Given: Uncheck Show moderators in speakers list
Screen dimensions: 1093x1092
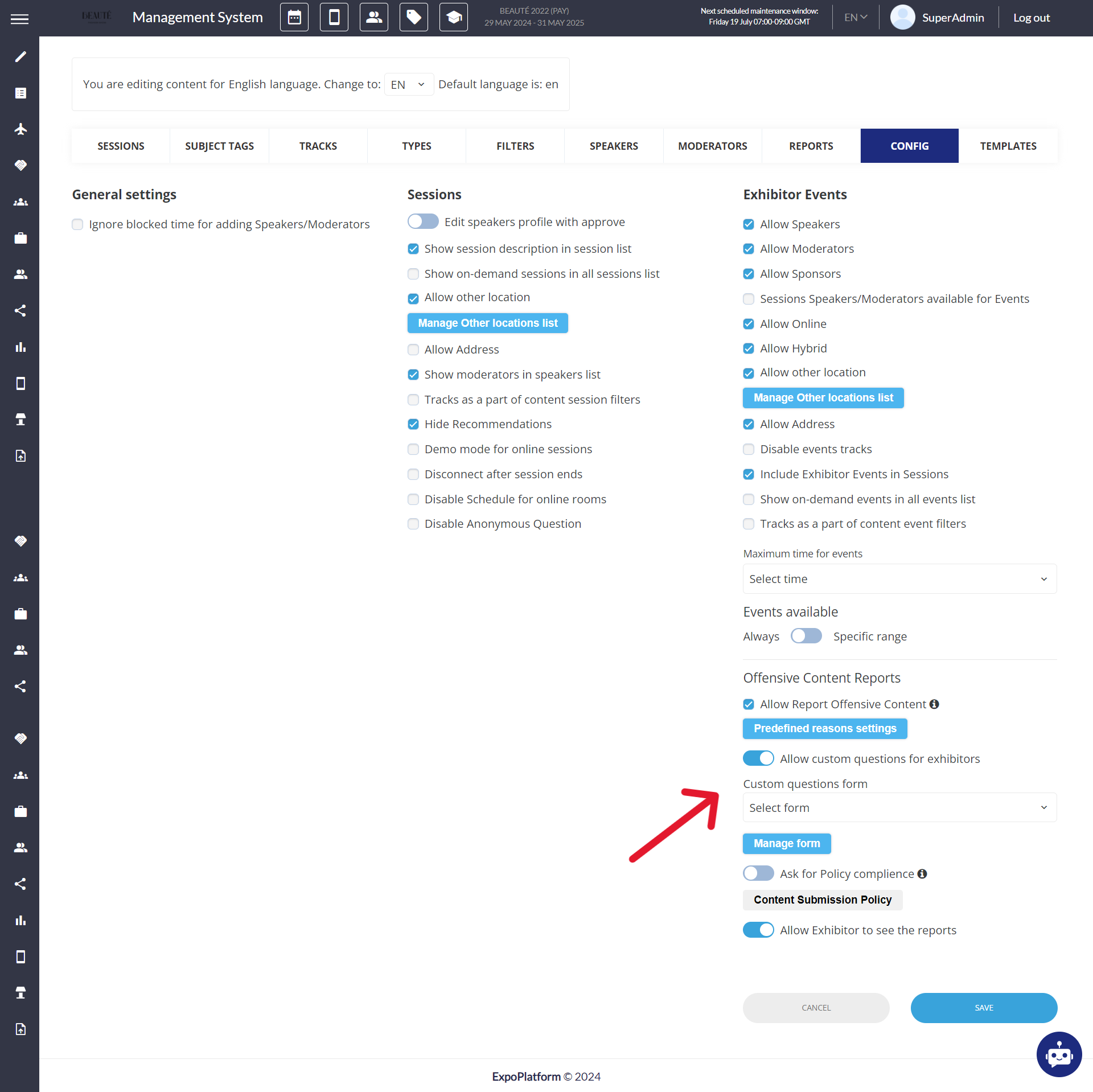Looking at the screenshot, I should pos(413,375).
